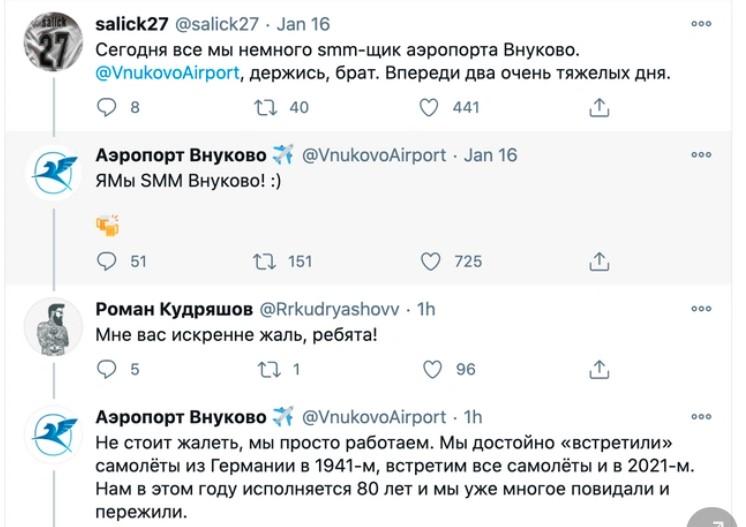Reply to 'ЯМы SMM Внуково' tweet

(107, 261)
